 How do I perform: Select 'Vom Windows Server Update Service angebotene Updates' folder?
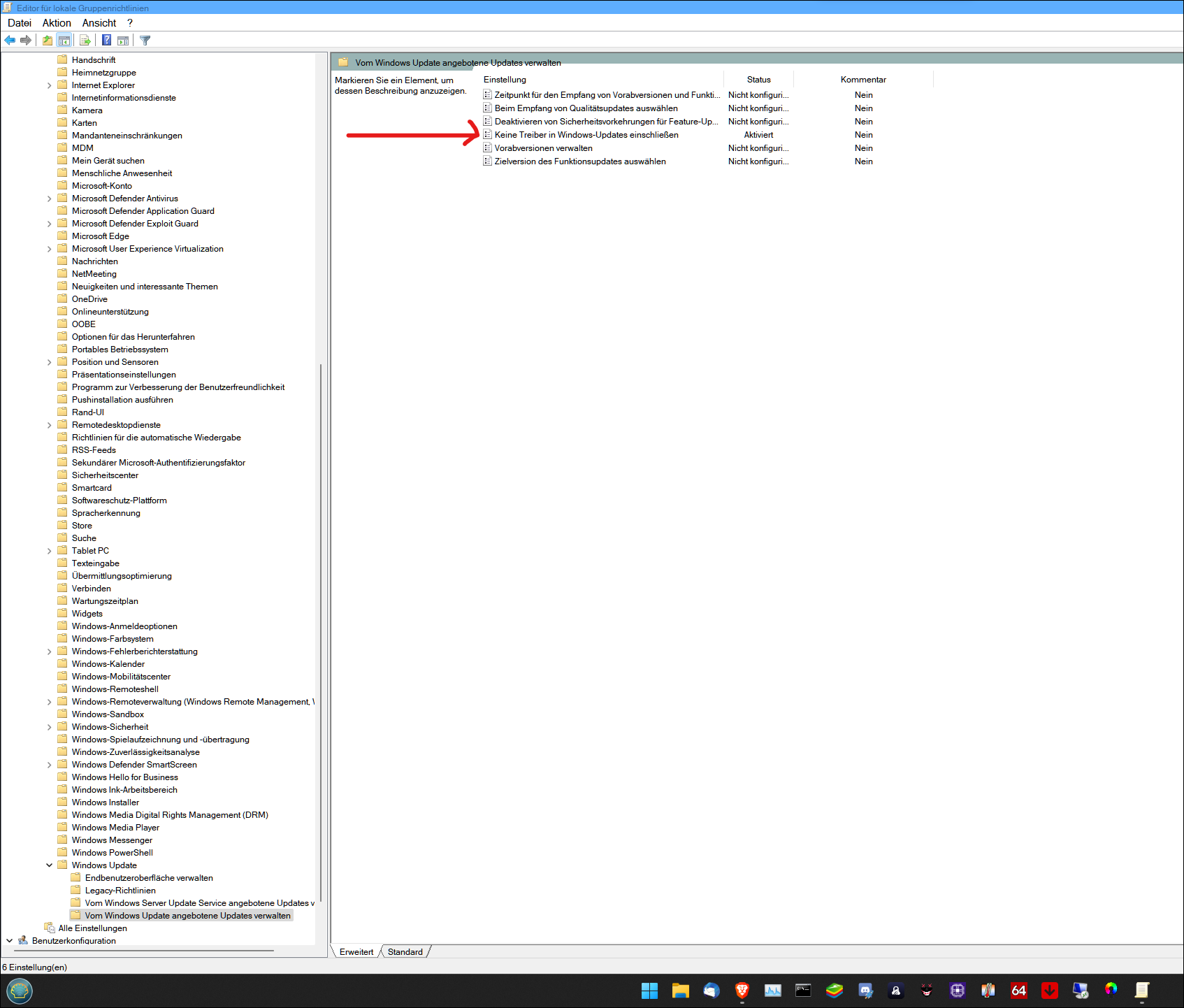pyautogui.click(x=199, y=903)
